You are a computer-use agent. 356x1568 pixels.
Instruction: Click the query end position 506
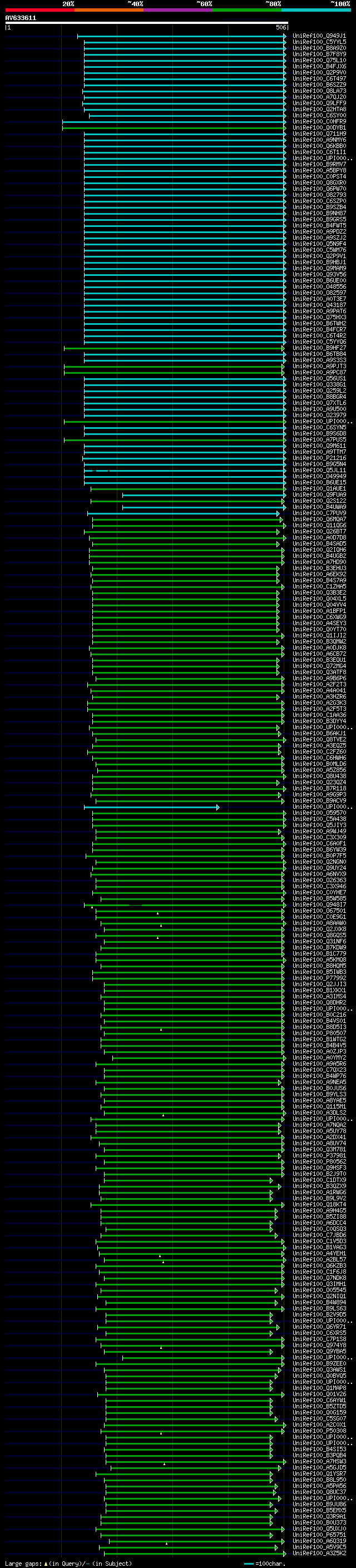point(280,27)
